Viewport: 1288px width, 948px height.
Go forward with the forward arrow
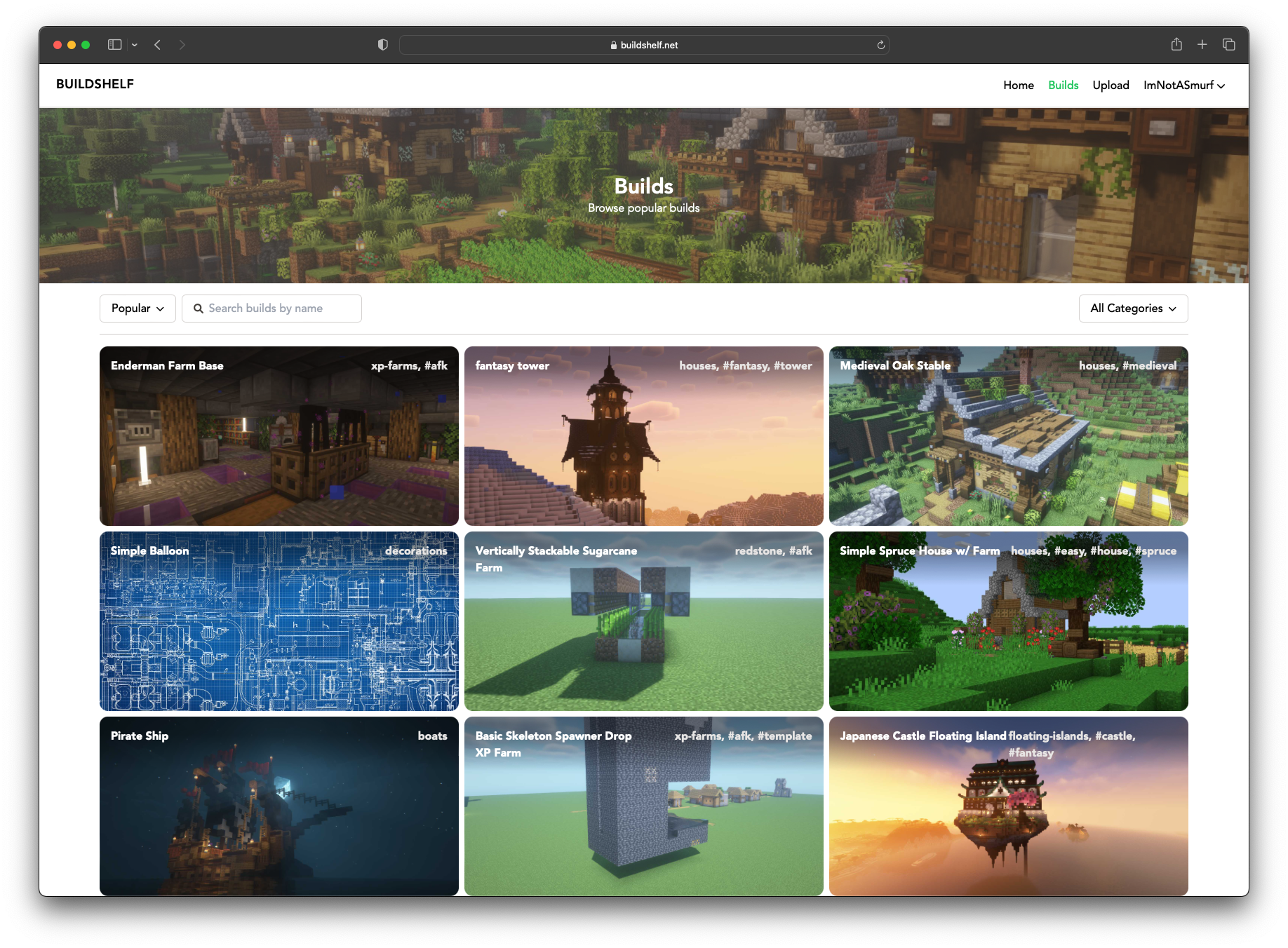[182, 45]
